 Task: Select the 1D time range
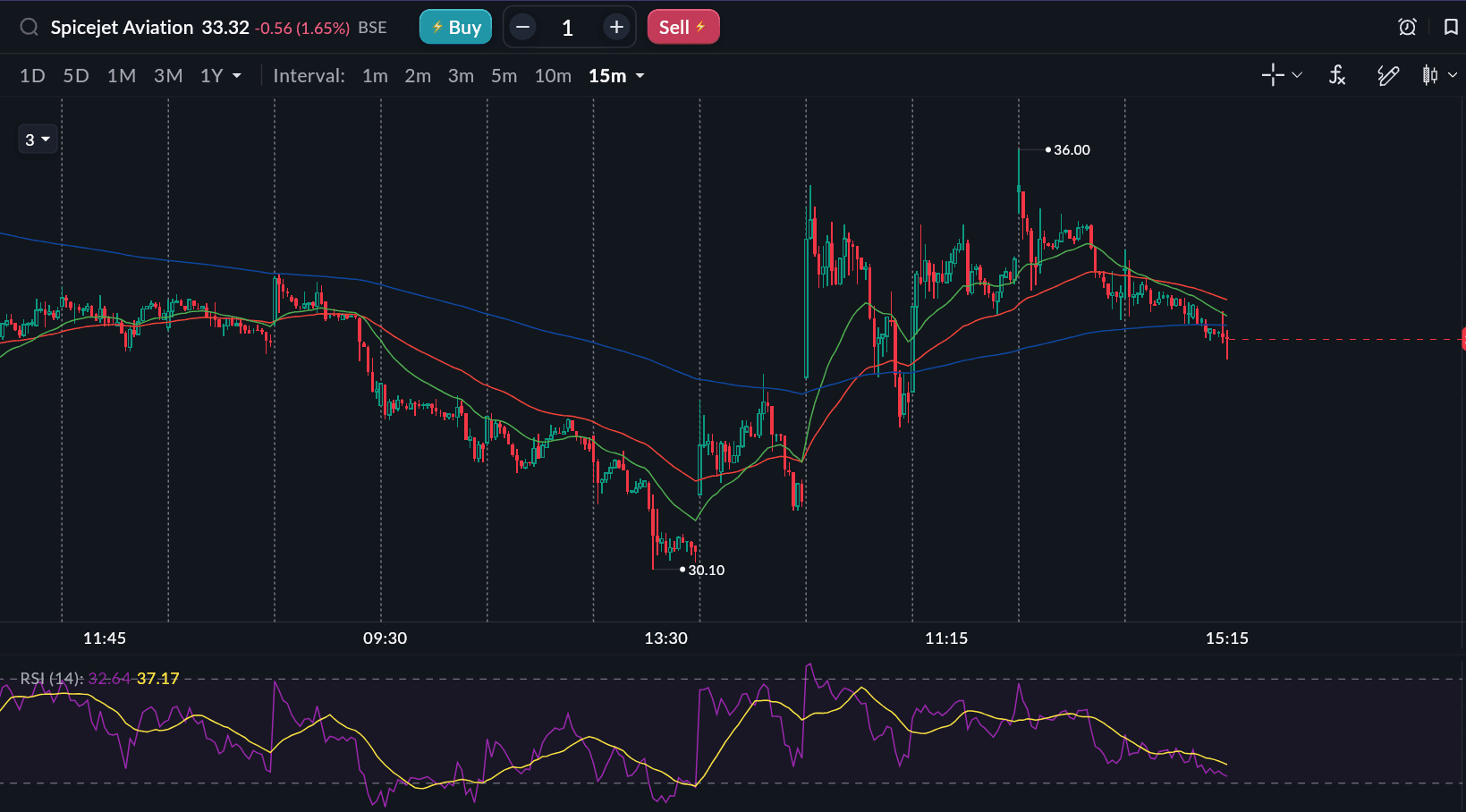point(32,76)
